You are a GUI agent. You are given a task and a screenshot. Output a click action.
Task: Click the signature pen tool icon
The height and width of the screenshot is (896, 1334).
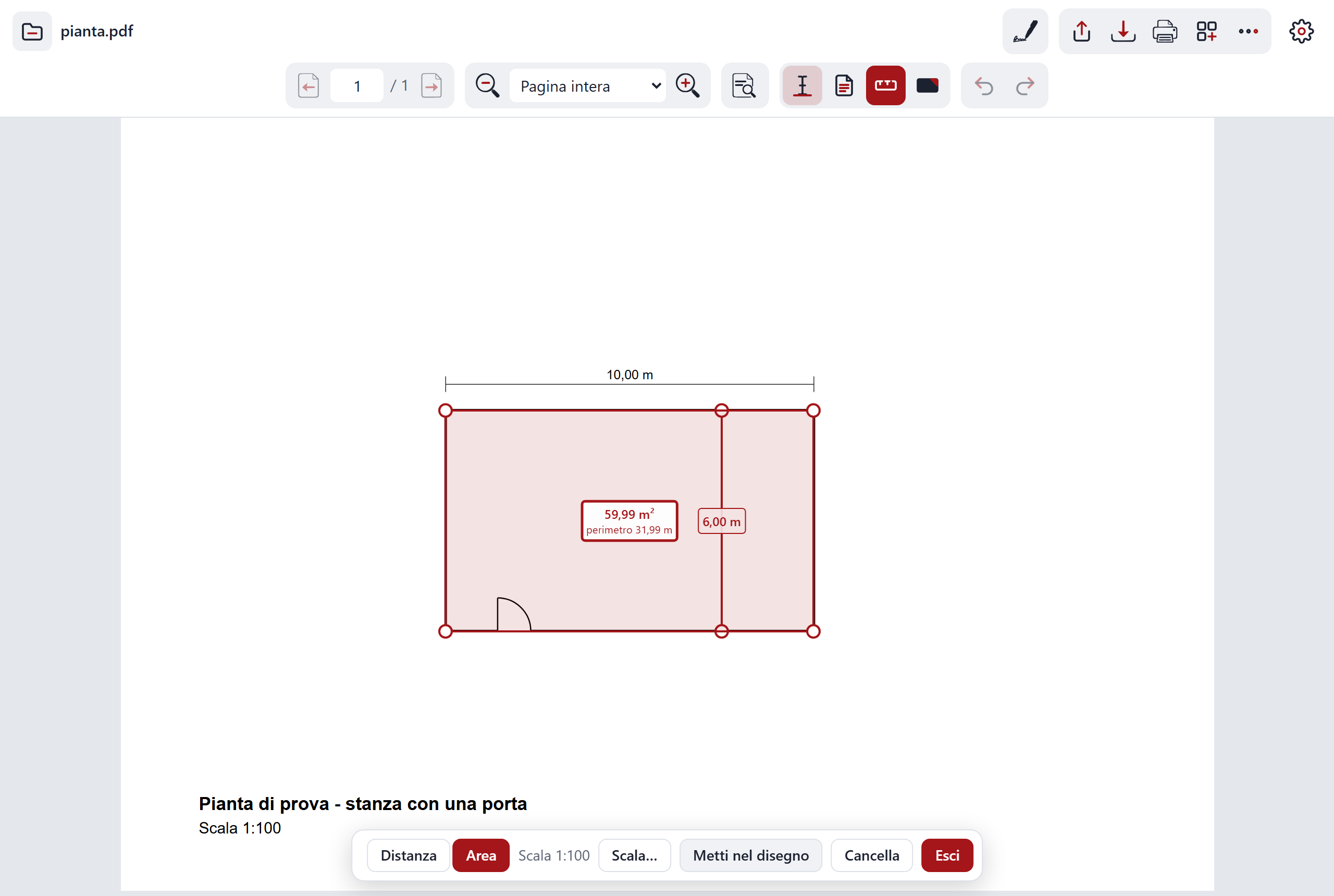click(1025, 31)
